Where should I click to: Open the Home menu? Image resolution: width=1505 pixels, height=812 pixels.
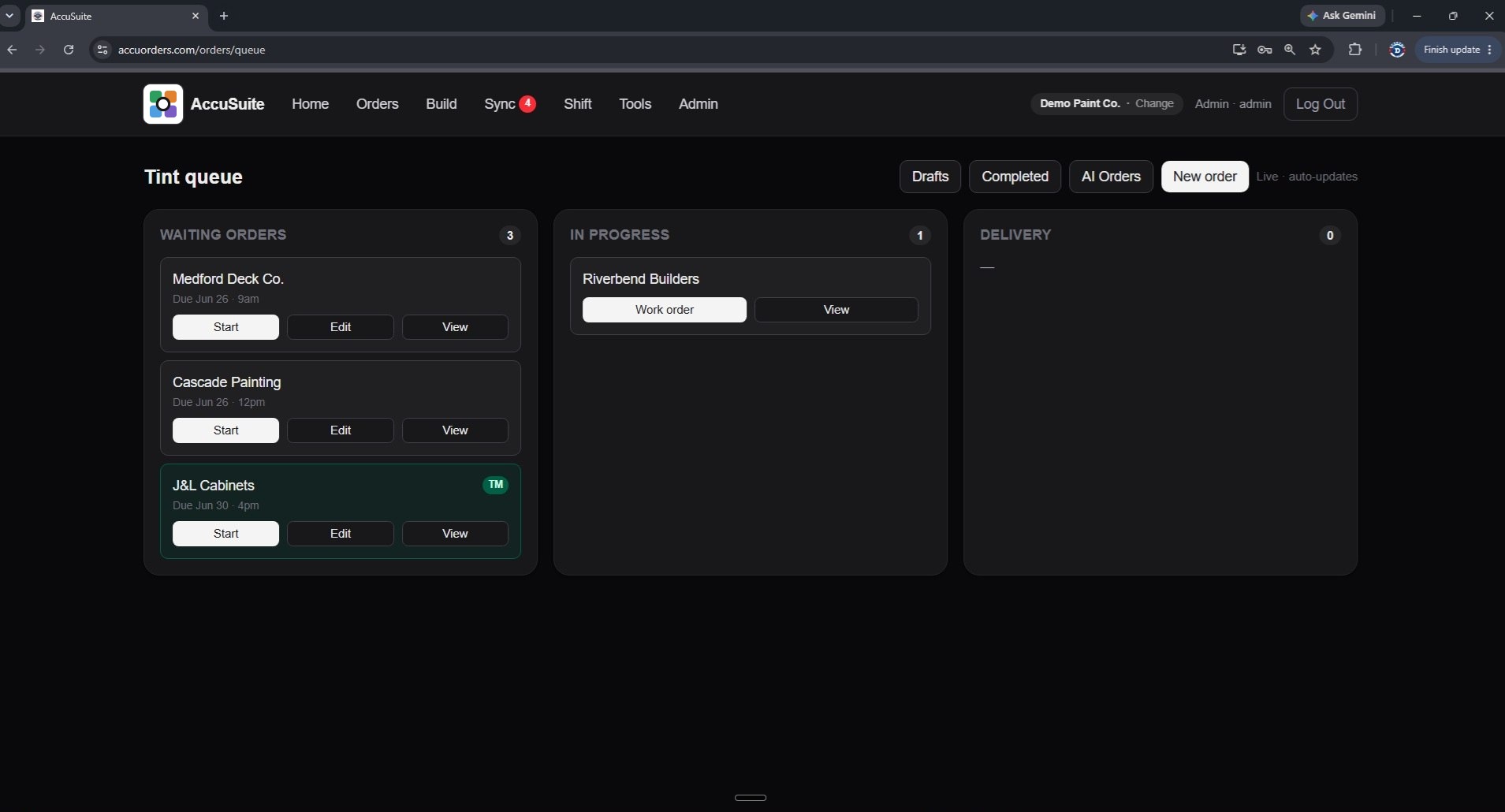coord(310,104)
